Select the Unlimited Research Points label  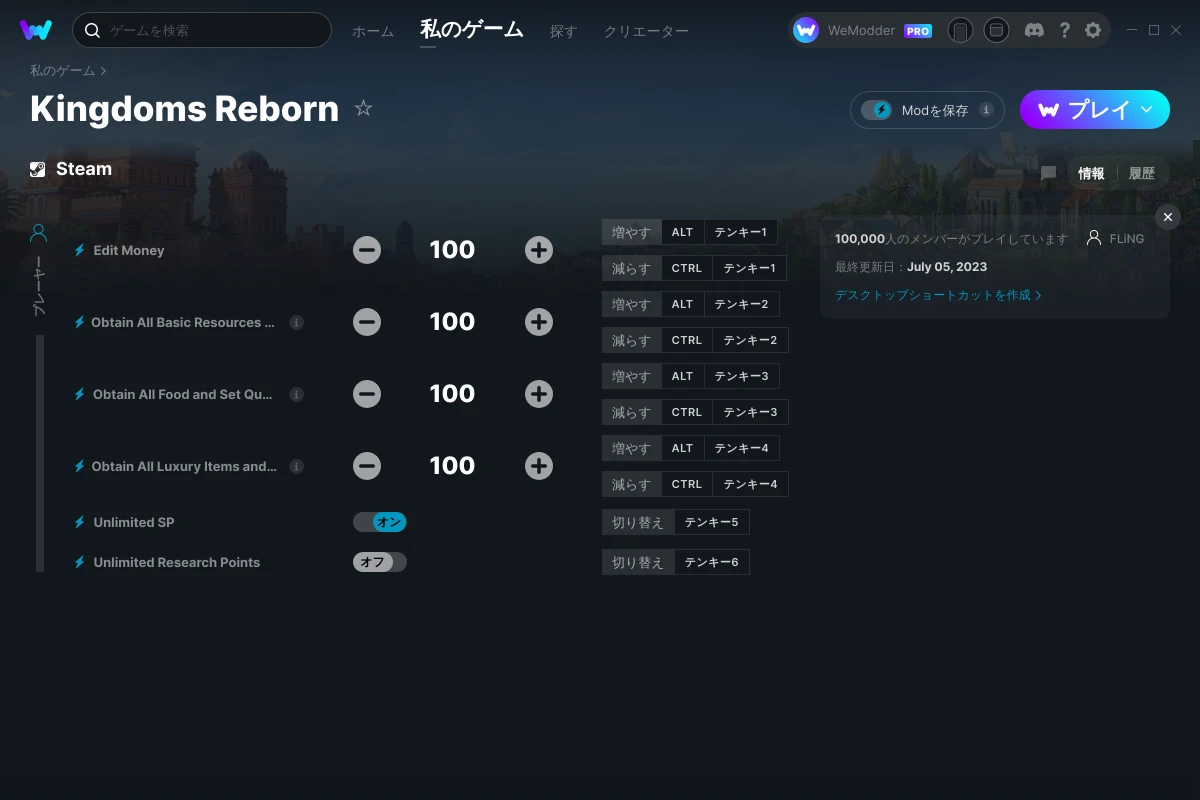pos(177,562)
